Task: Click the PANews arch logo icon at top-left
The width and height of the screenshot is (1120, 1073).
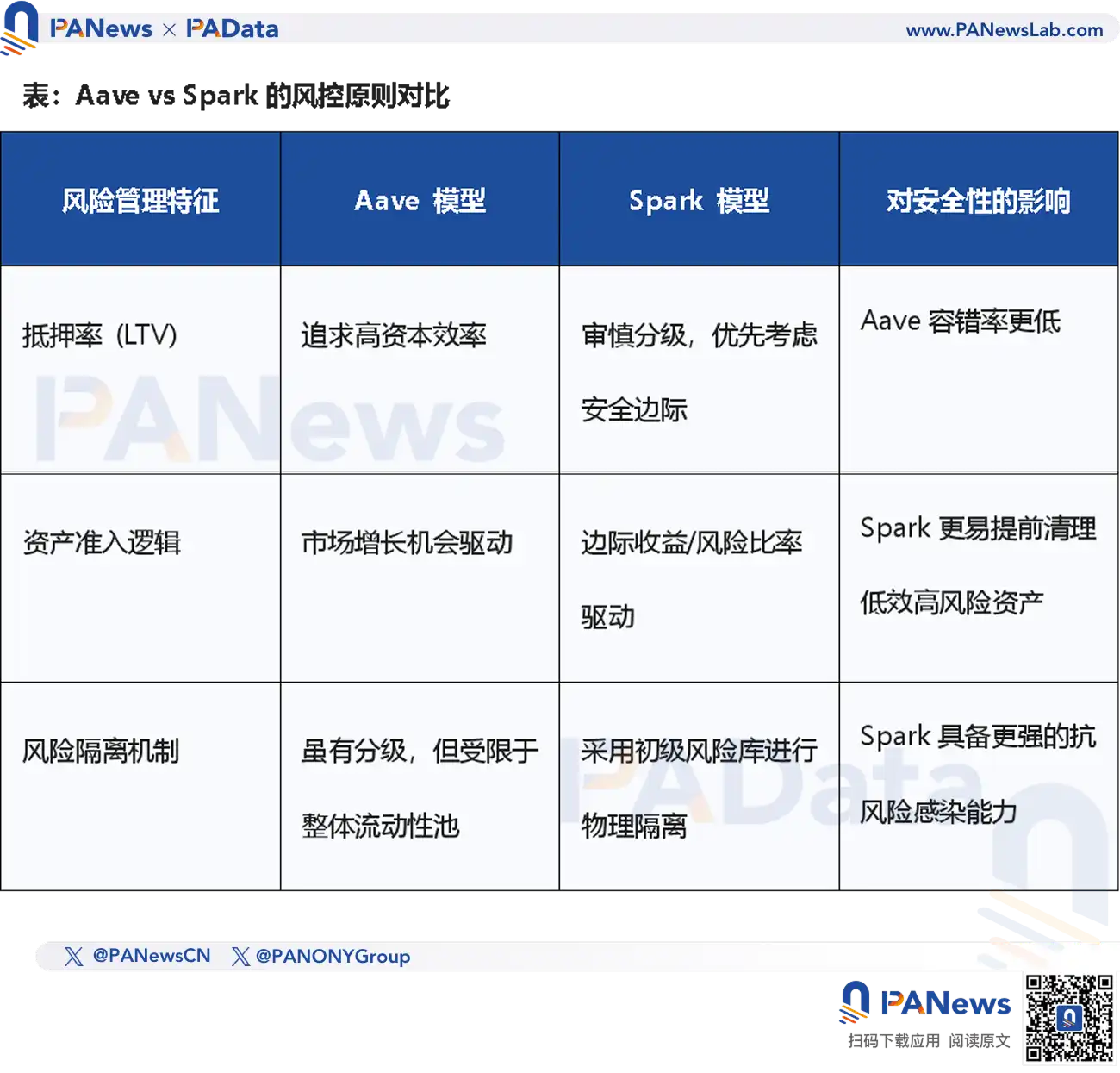Action: tap(19, 28)
